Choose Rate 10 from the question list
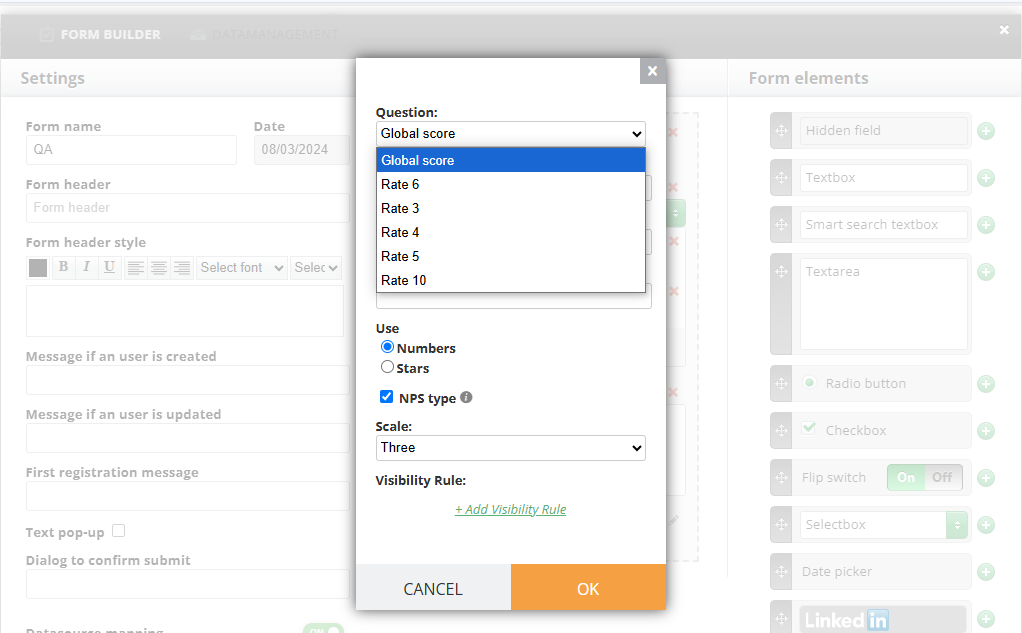 click(510, 280)
